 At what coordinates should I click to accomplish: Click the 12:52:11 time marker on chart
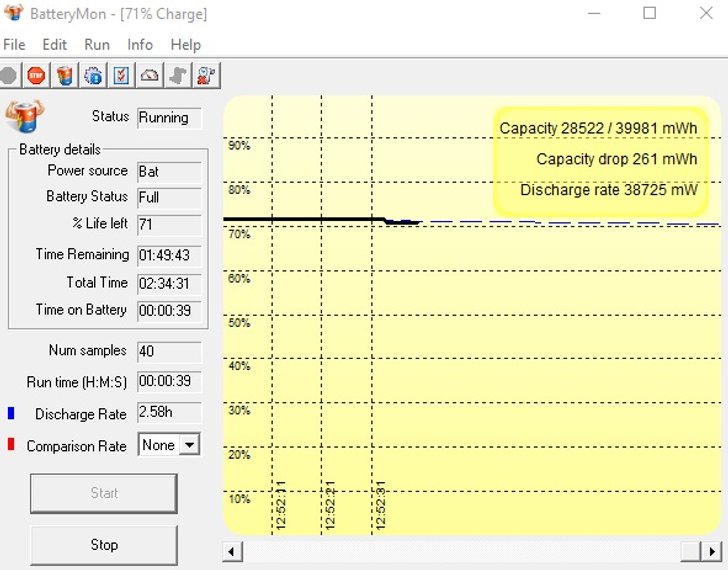point(281,505)
